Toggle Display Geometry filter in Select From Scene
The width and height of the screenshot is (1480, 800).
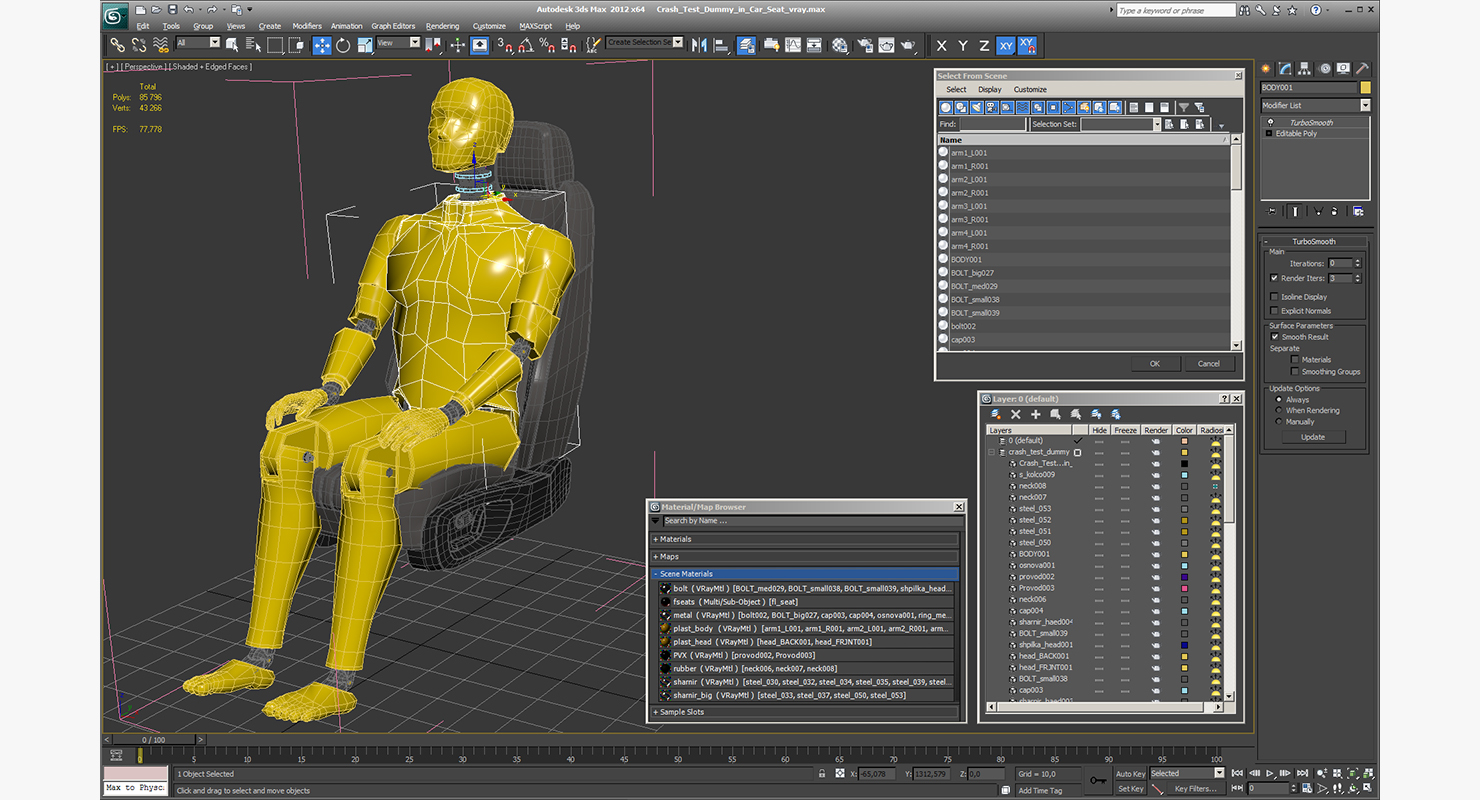click(947, 107)
